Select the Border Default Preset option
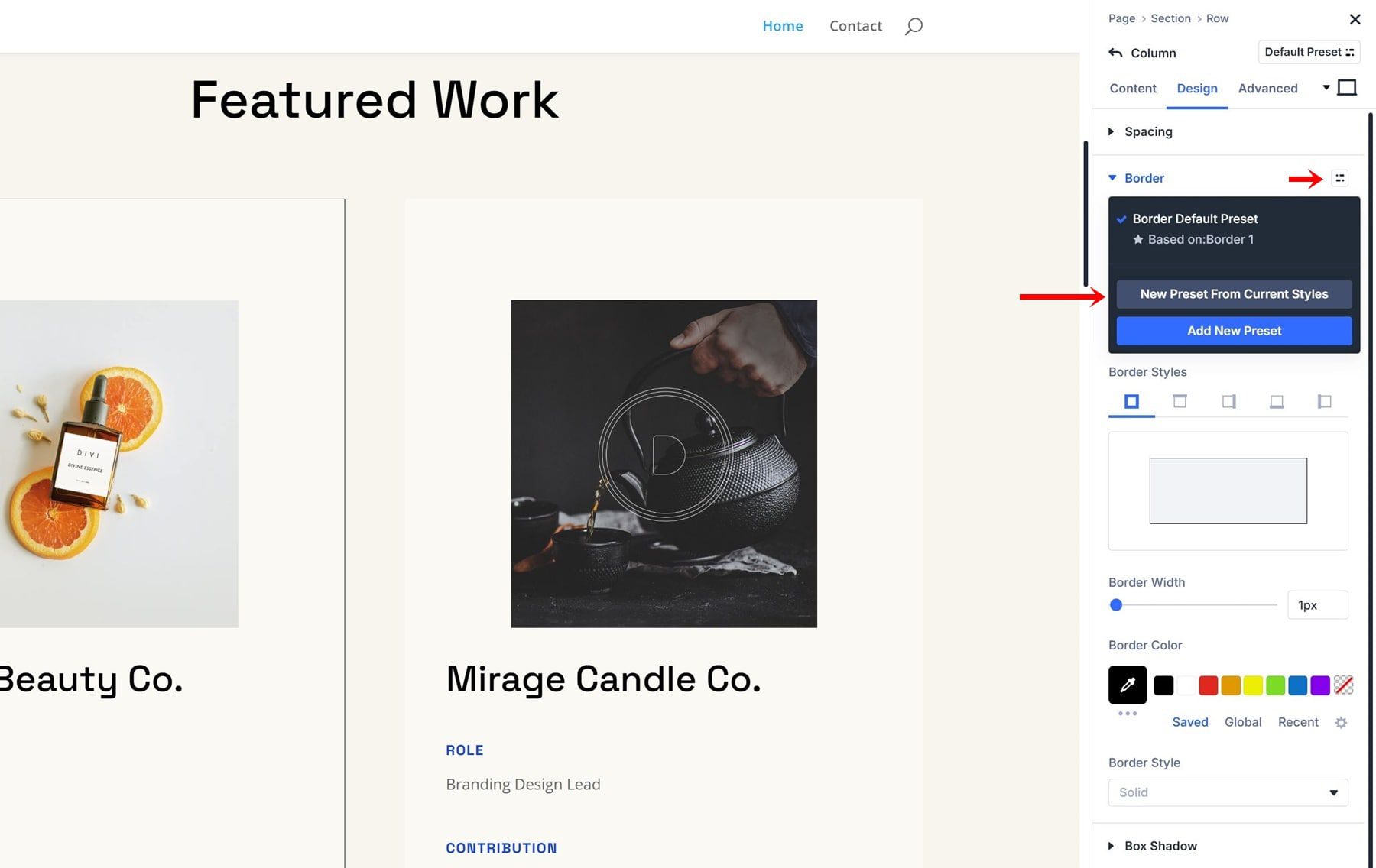This screenshot has width=1376, height=868. point(1194,219)
